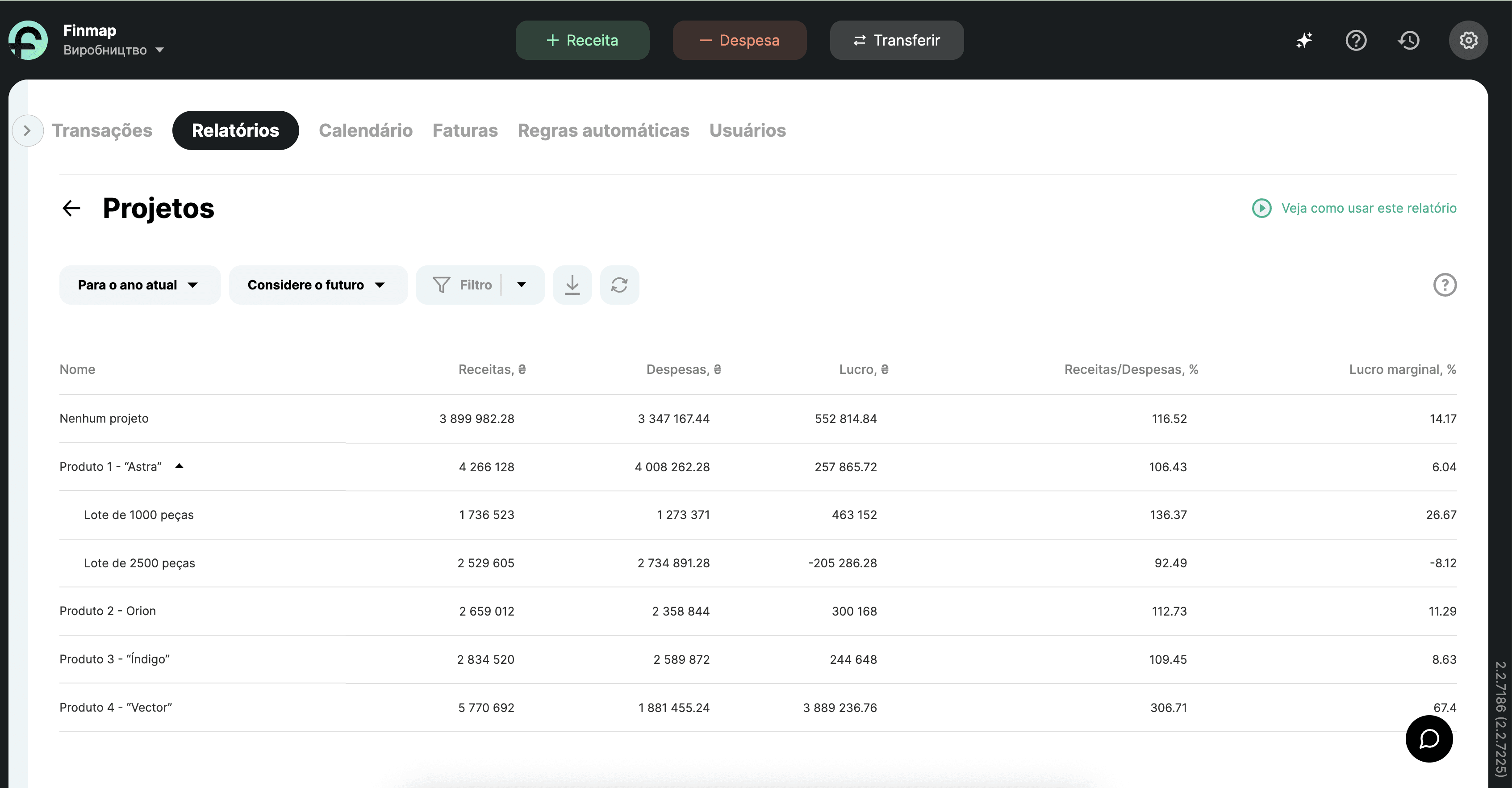Click the Filtro funnel button
The width and height of the screenshot is (1512, 788).
(x=462, y=285)
